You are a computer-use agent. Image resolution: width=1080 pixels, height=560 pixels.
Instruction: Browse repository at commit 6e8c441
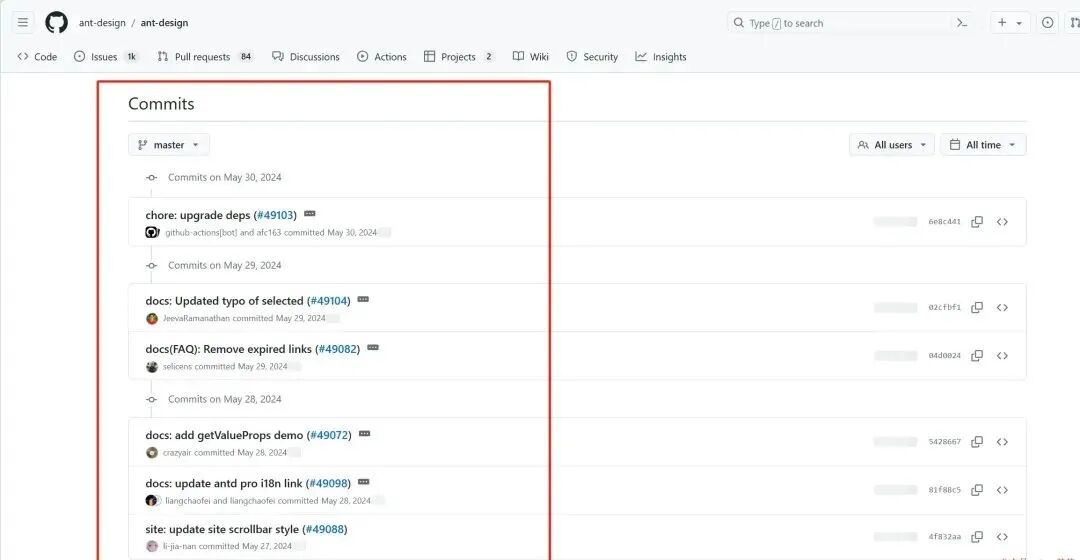tap(1002, 222)
